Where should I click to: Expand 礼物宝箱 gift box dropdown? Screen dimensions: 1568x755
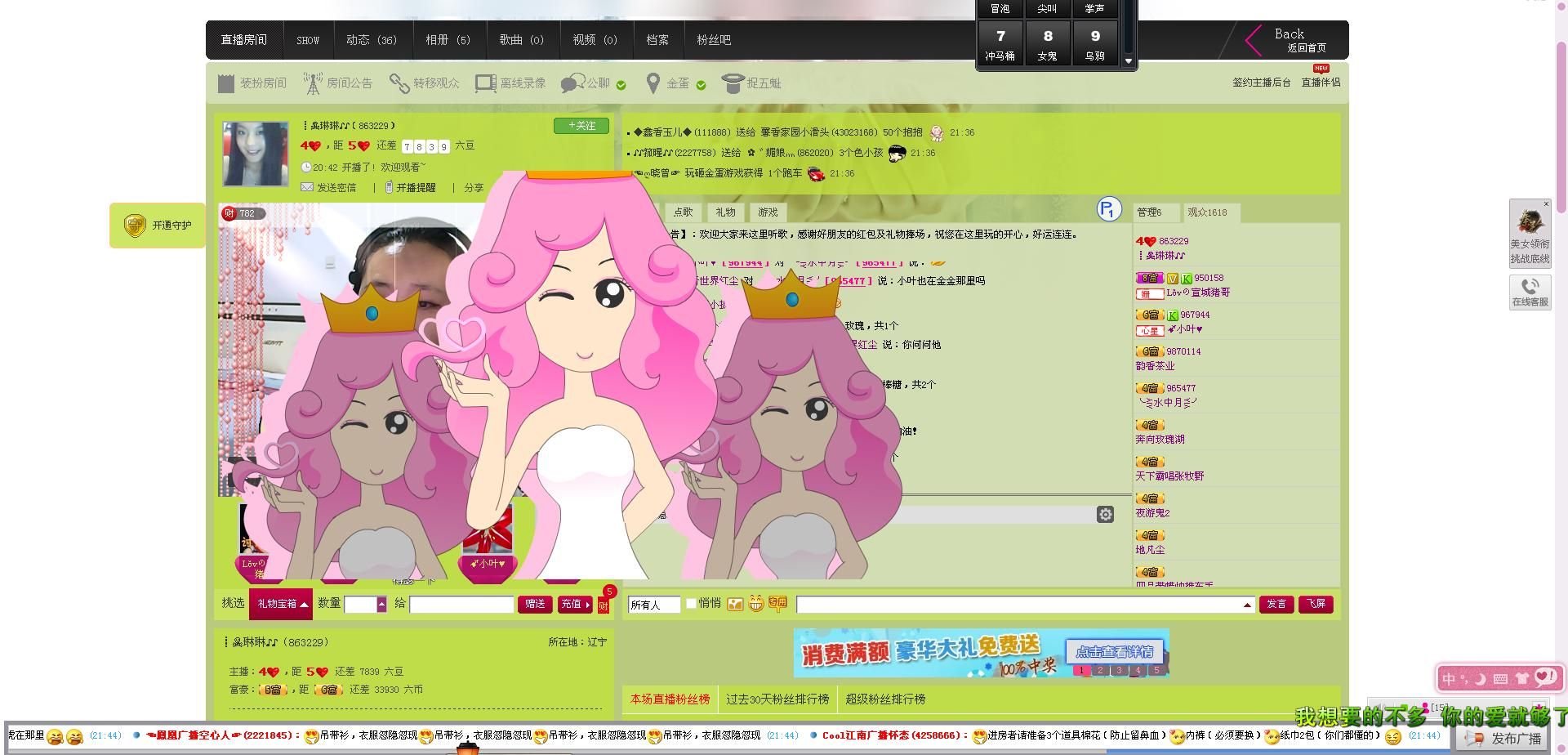click(282, 604)
